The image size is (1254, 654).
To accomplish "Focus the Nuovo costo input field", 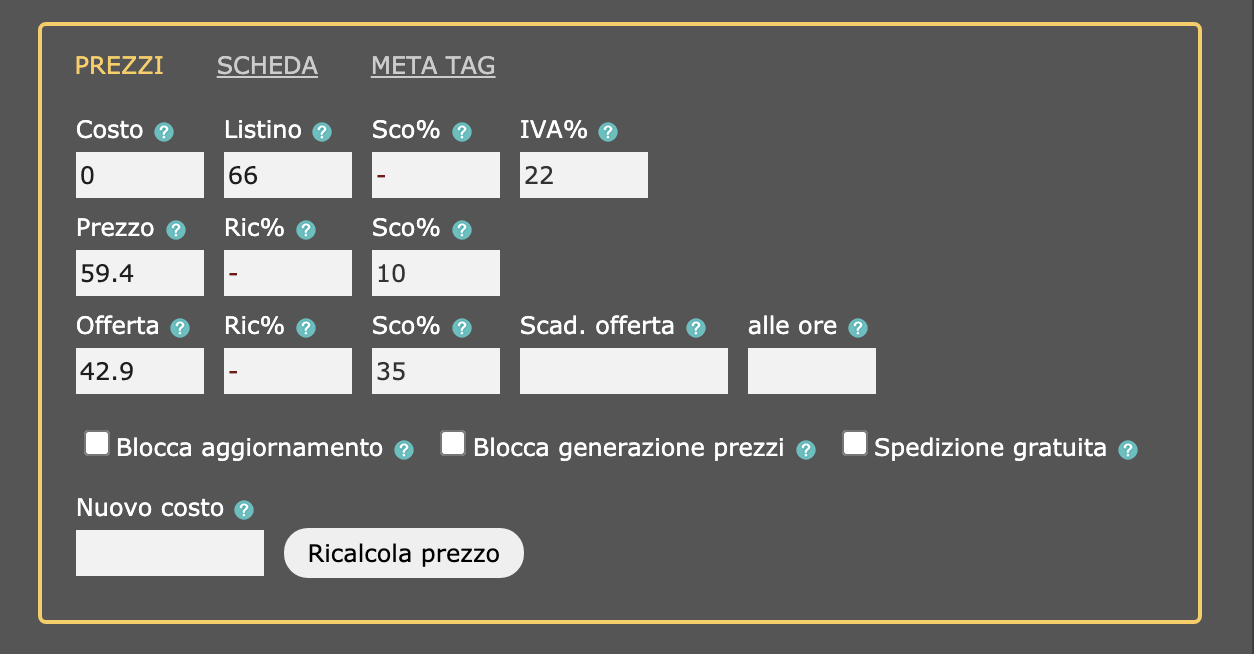I will (170, 553).
